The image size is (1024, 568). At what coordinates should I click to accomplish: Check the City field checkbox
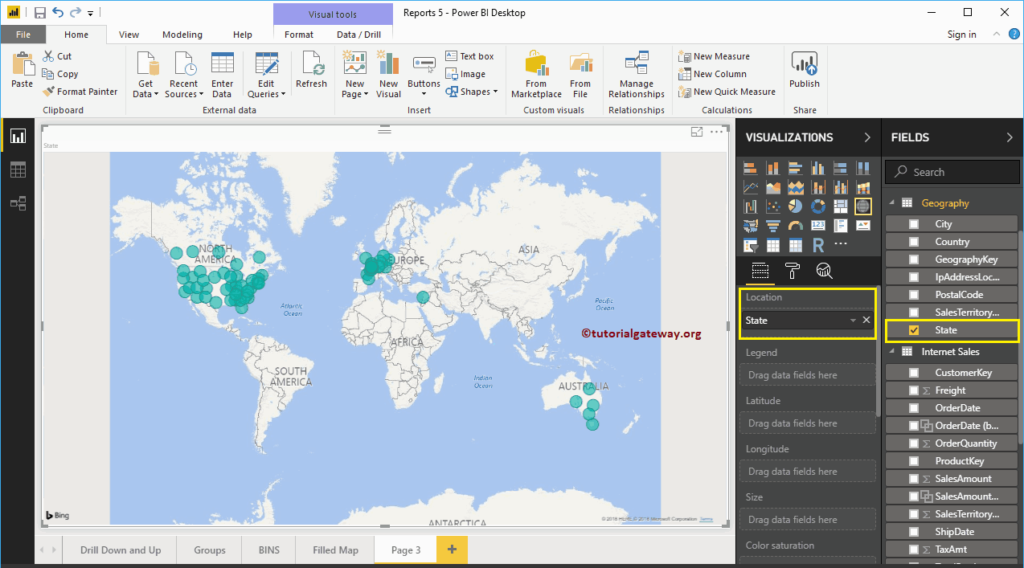point(914,224)
